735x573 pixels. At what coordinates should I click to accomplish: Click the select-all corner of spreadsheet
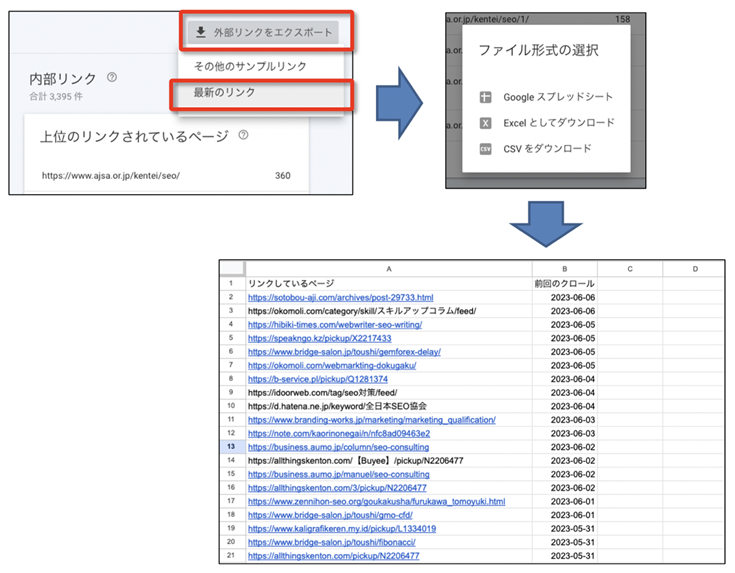point(232,269)
